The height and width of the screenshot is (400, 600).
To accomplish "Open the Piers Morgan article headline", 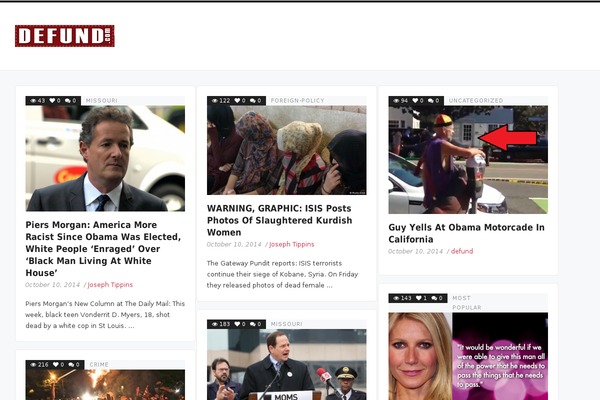I will point(103,248).
